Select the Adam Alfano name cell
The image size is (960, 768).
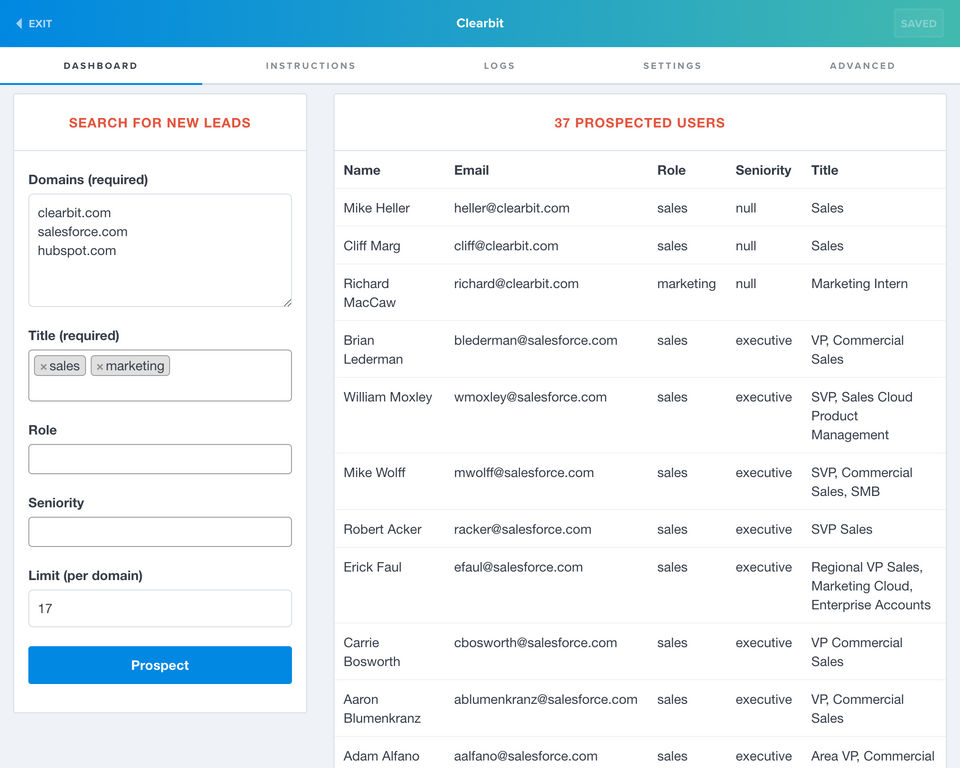coord(381,756)
